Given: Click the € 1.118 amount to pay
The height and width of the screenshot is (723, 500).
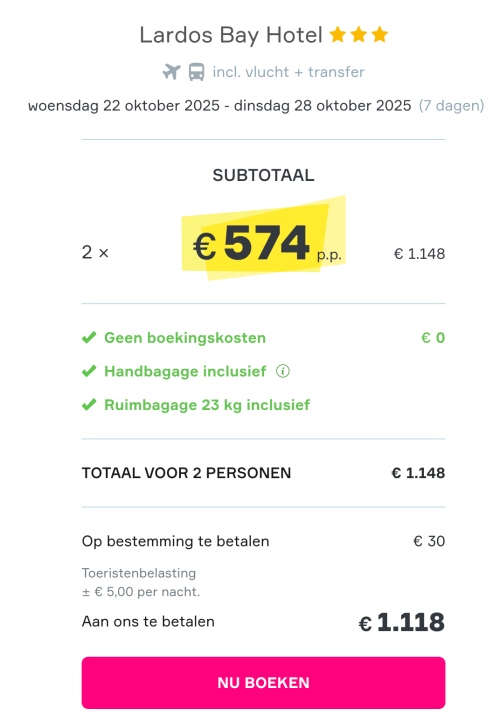Looking at the screenshot, I should [x=402, y=622].
